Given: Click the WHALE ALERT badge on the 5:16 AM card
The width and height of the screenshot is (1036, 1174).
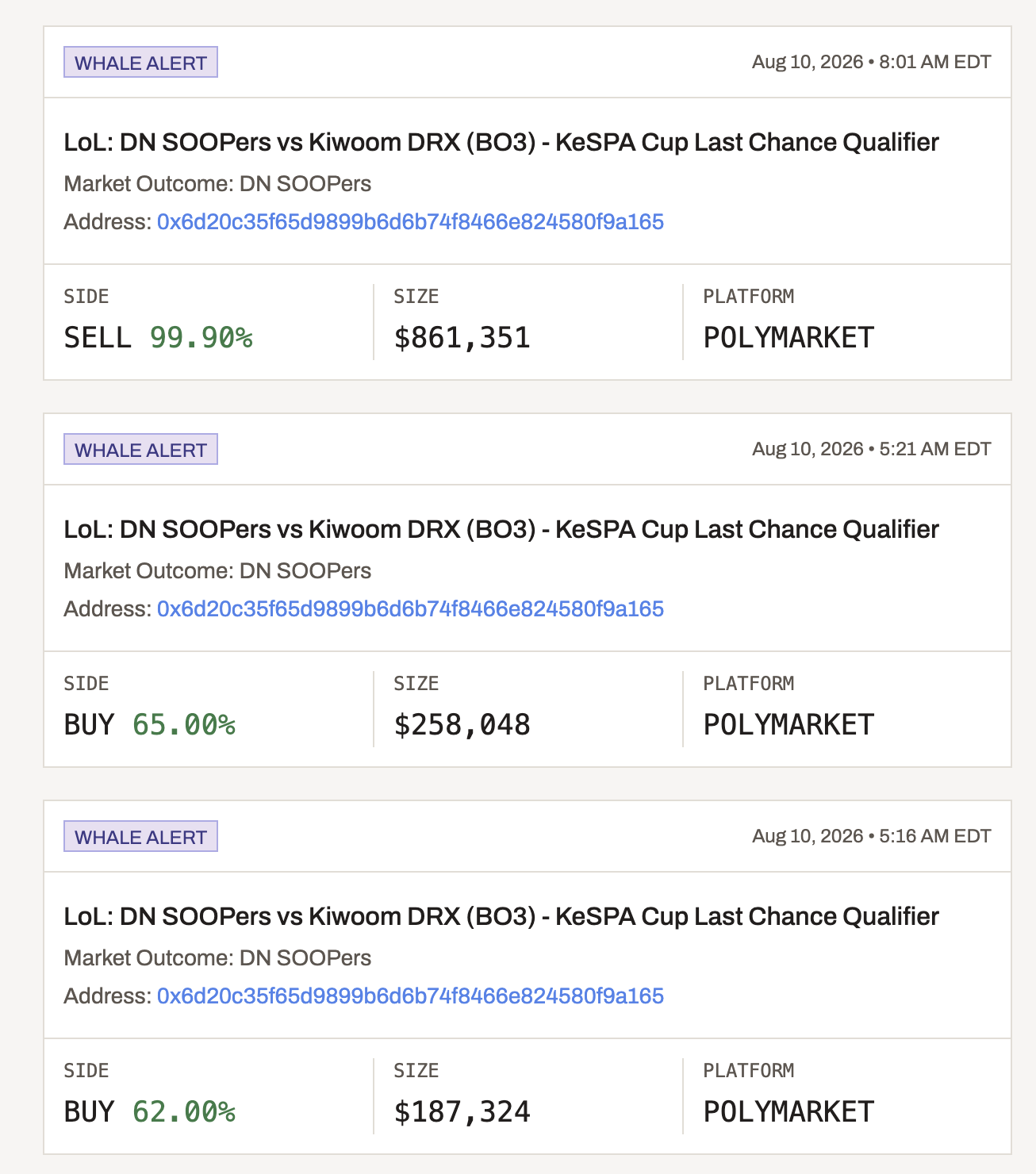Looking at the screenshot, I should (x=140, y=837).
